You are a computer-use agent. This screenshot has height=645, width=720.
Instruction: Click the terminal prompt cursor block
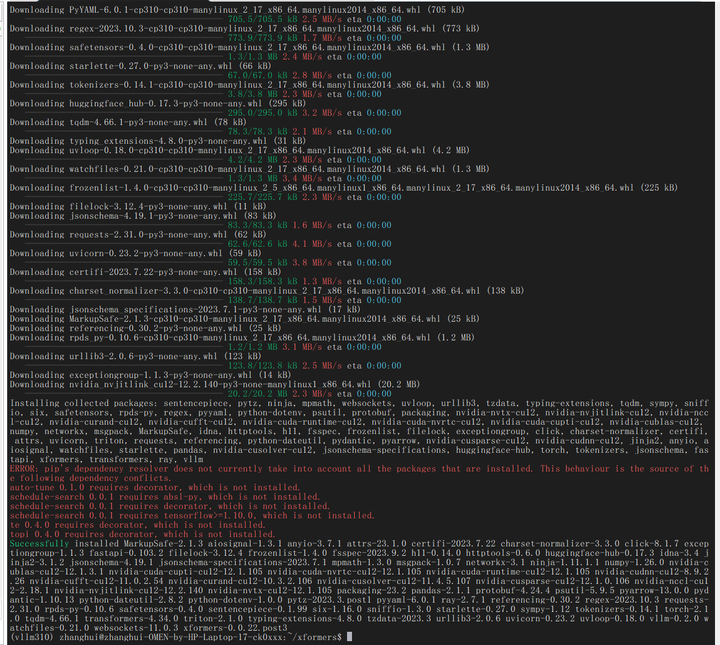coord(349,637)
